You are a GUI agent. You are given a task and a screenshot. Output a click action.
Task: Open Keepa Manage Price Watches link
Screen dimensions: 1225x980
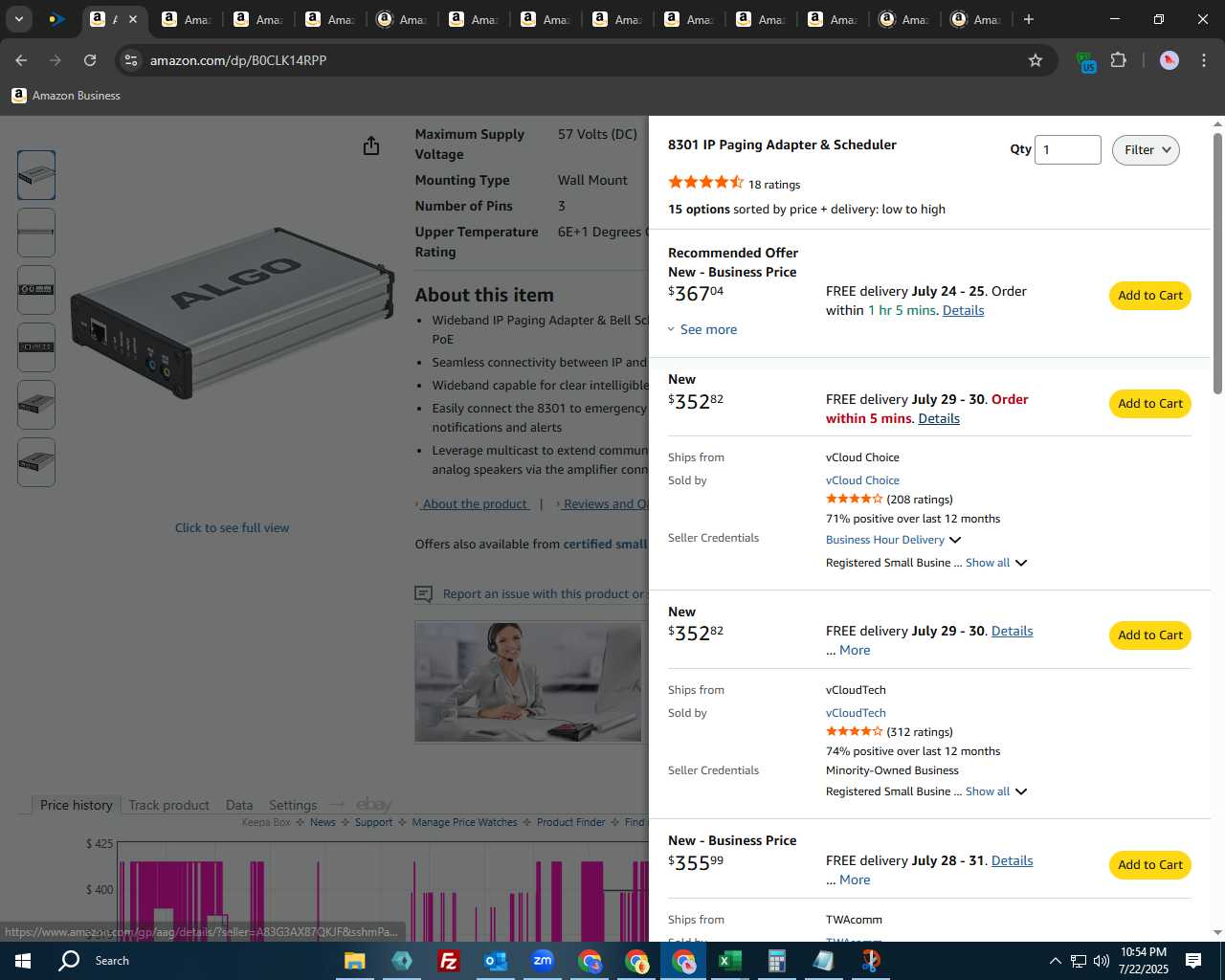(464, 822)
